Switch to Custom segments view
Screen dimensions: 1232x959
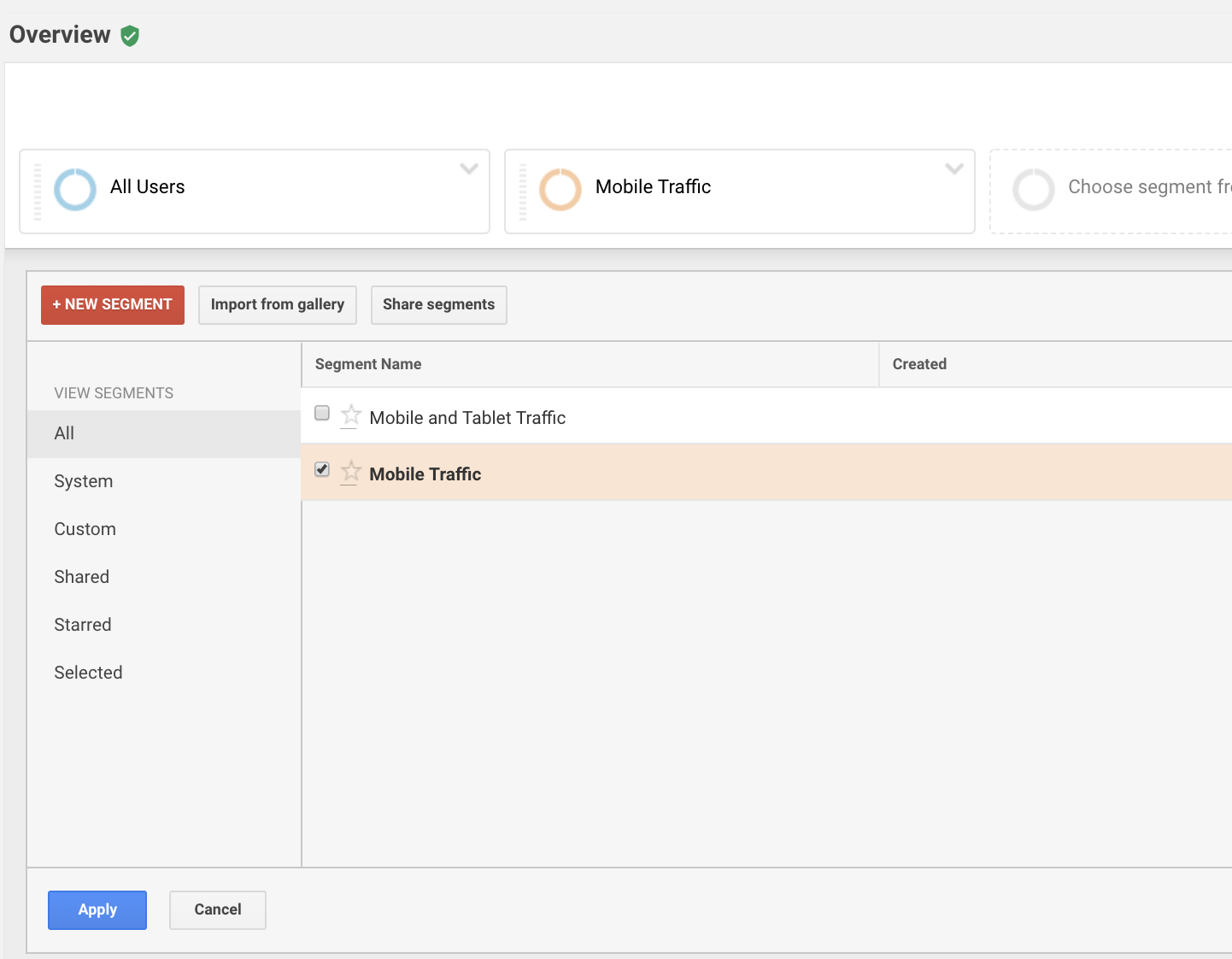(x=85, y=529)
